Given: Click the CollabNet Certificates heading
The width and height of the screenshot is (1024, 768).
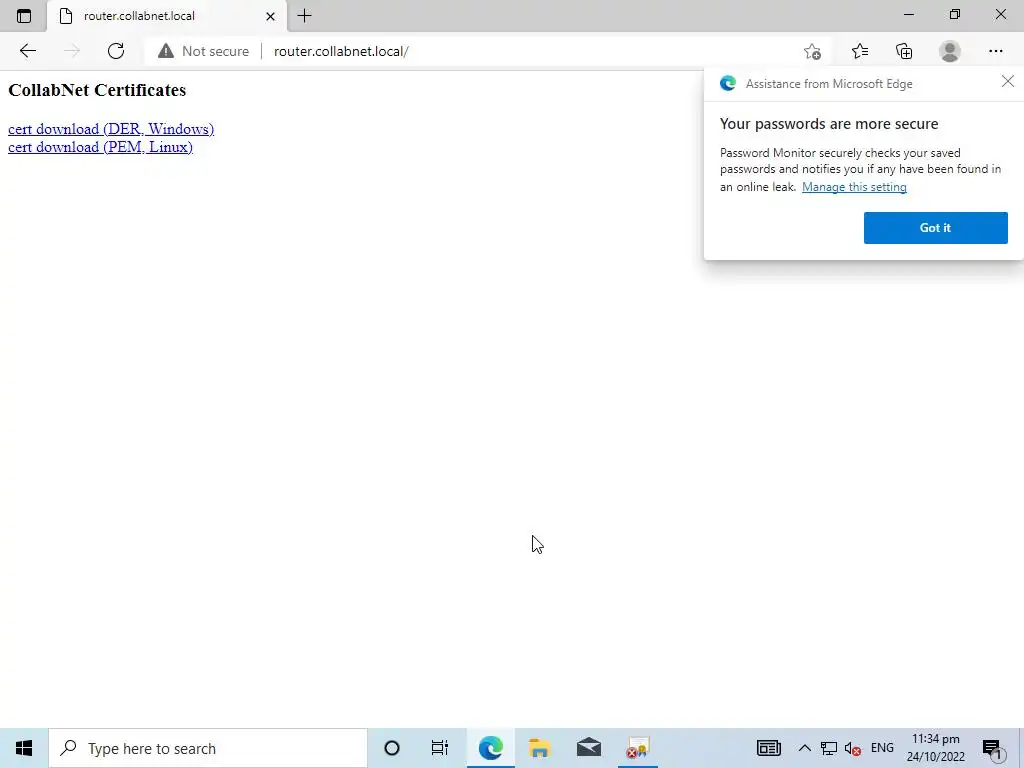Looking at the screenshot, I should [x=97, y=90].
